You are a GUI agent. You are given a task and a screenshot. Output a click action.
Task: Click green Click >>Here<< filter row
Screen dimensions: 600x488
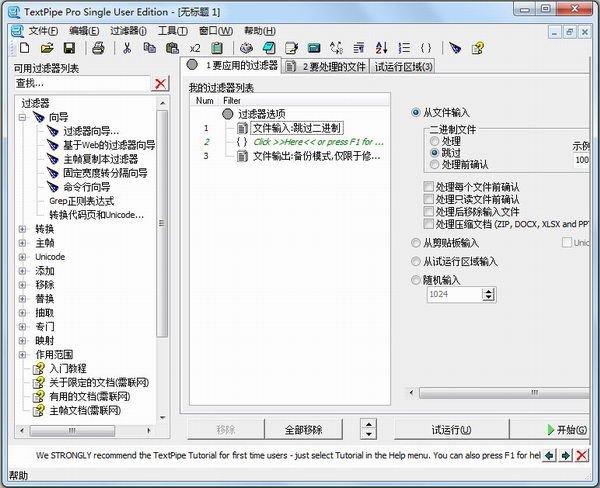(x=318, y=142)
